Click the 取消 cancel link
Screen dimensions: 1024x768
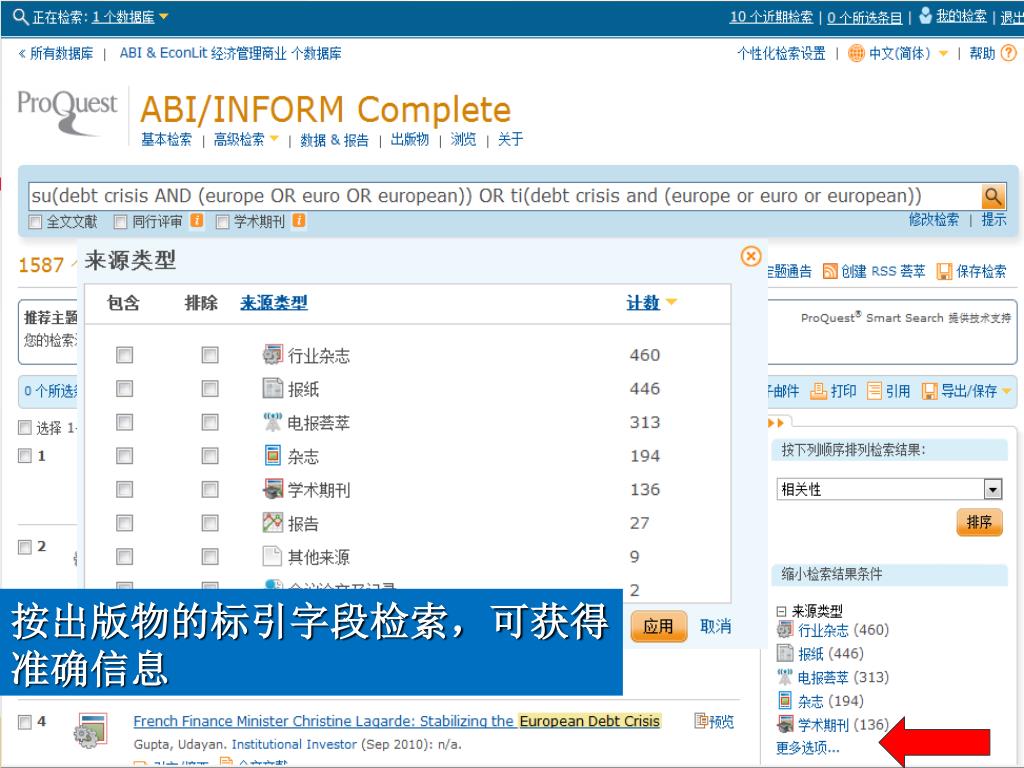pos(715,626)
